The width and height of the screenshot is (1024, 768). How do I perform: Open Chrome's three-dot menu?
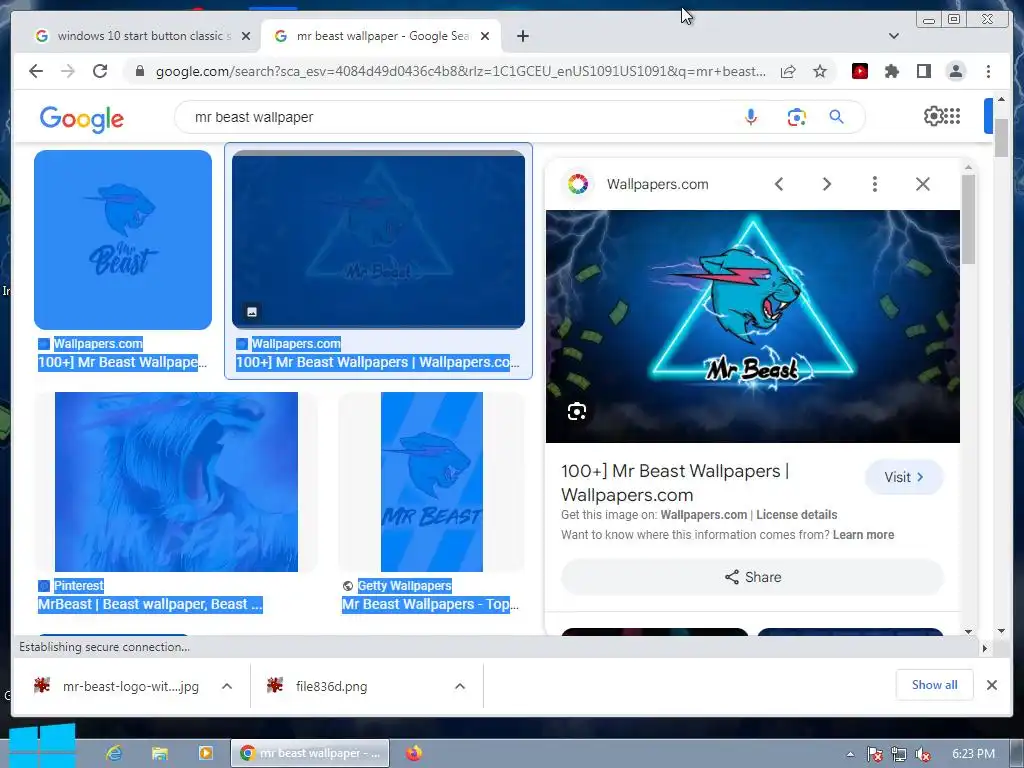point(988,71)
